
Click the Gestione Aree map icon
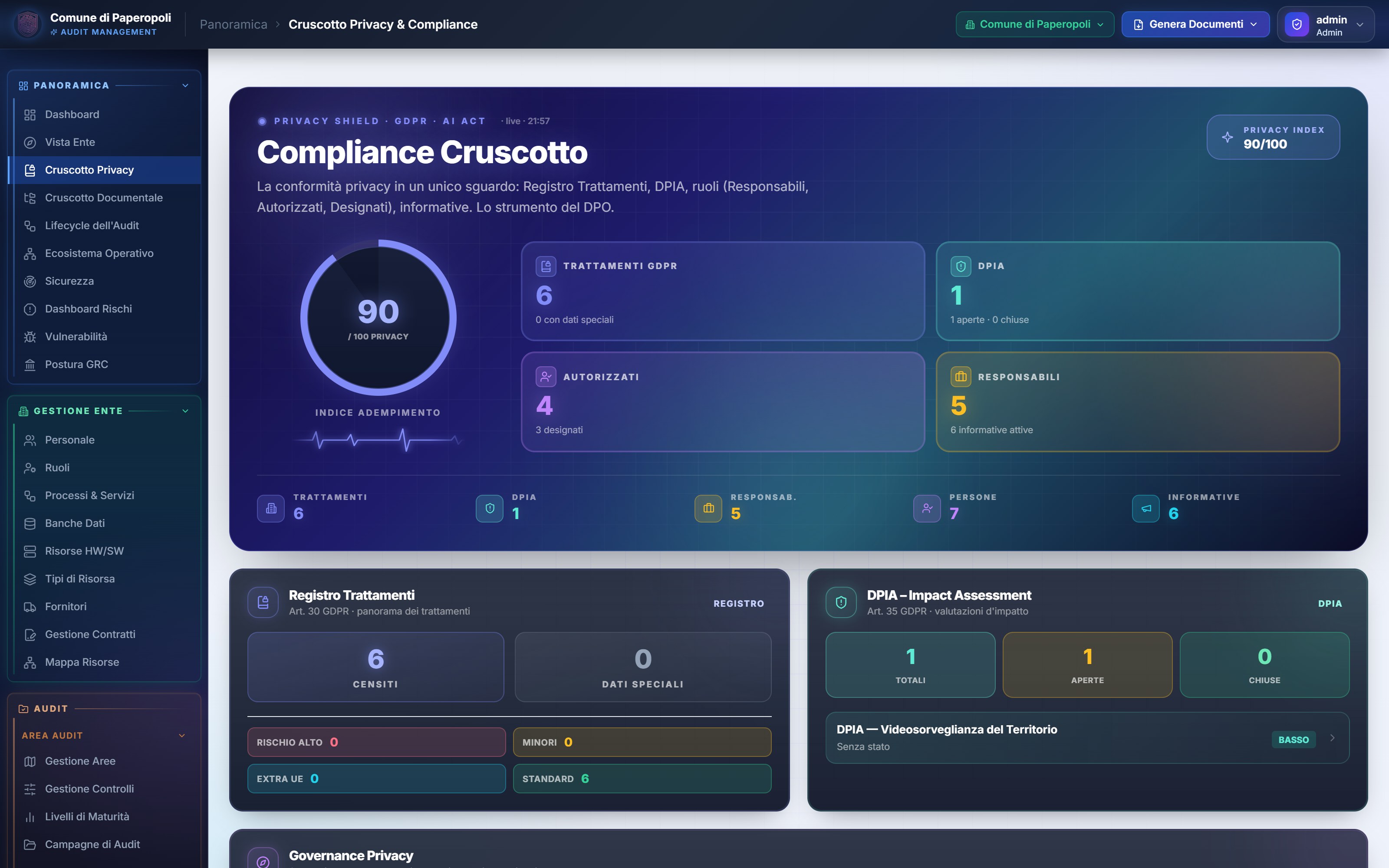[30, 761]
